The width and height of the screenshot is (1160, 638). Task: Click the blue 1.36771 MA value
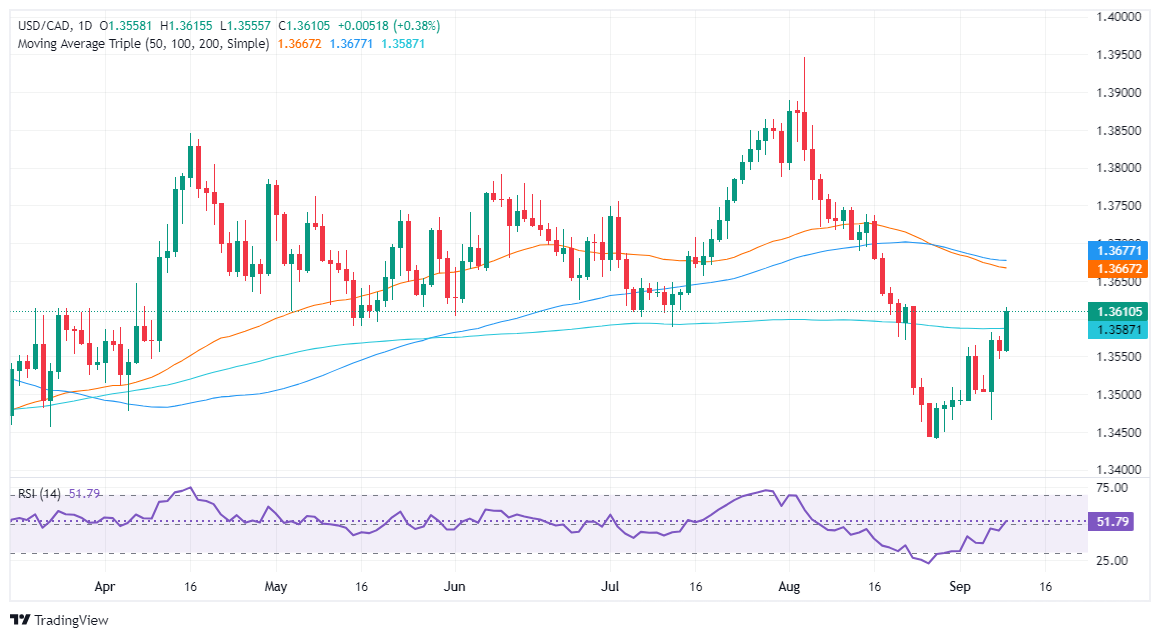(x=351, y=44)
